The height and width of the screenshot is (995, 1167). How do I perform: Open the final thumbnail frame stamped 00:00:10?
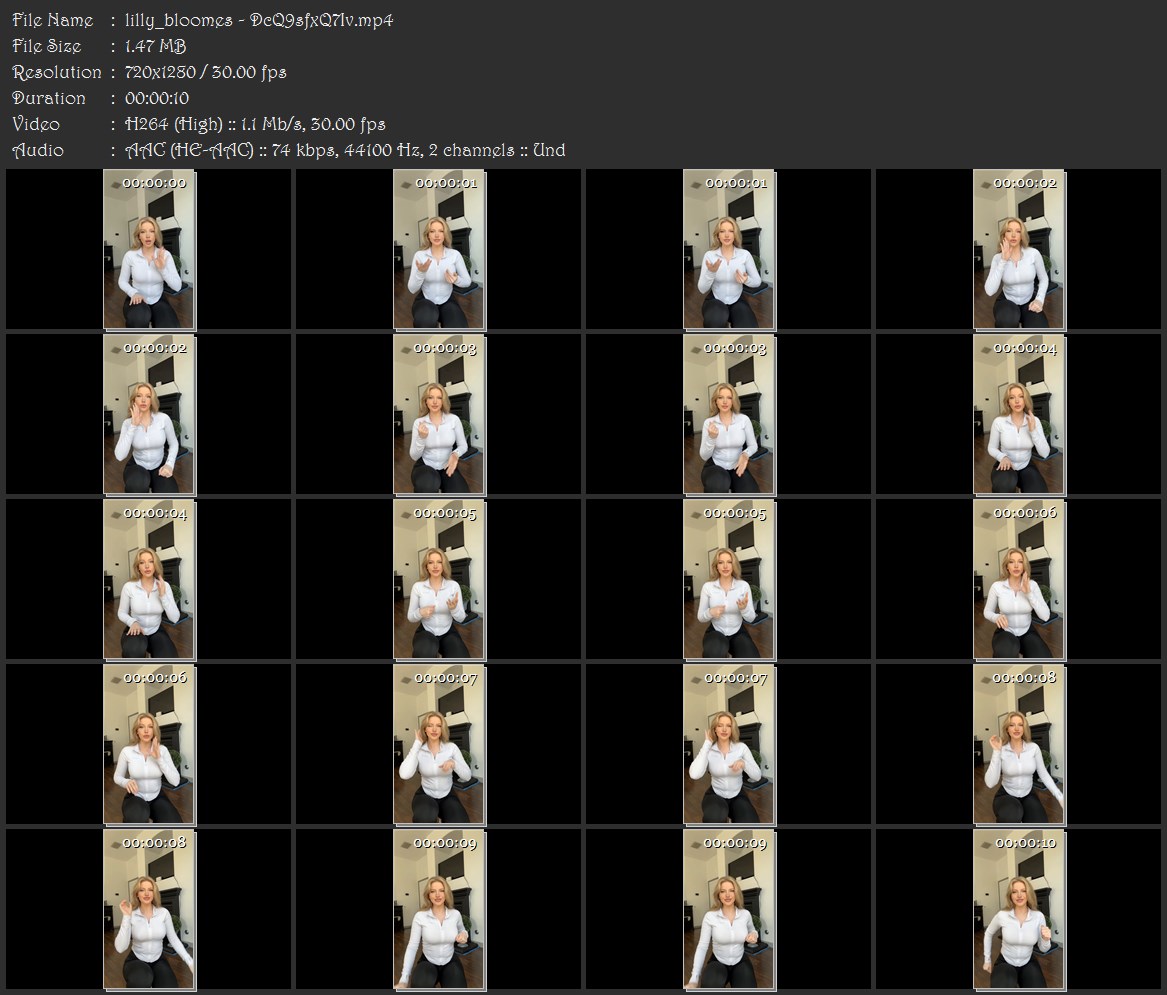[1019, 910]
